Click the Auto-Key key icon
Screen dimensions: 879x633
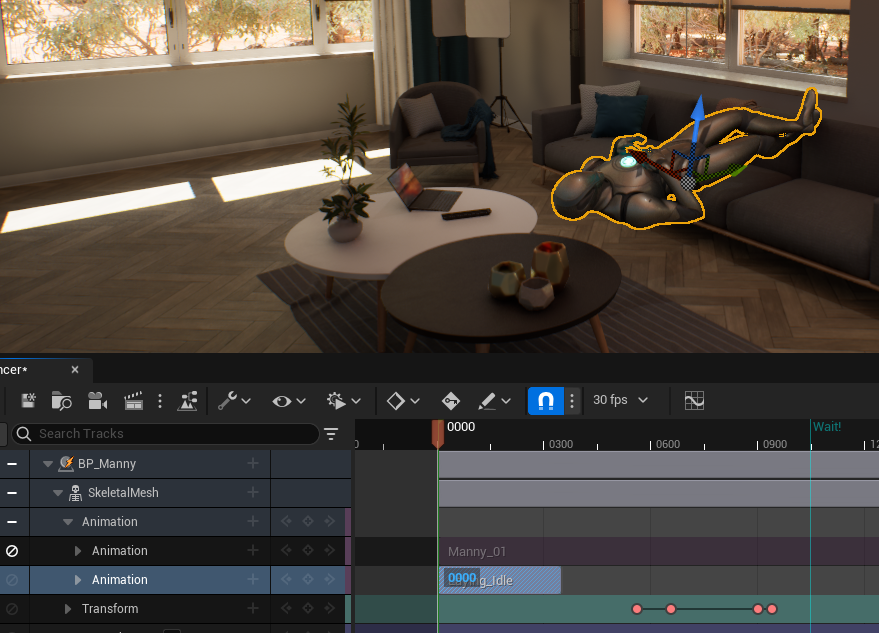pos(451,401)
